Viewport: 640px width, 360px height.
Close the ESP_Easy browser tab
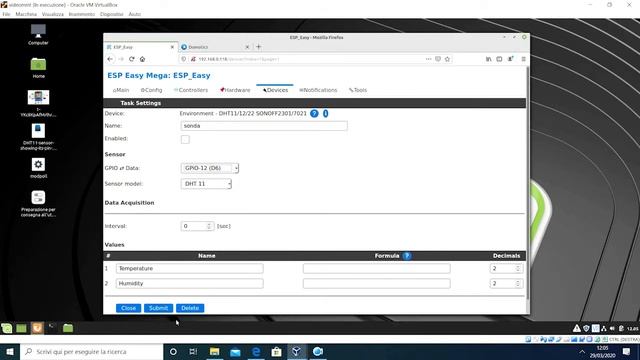coord(172,47)
